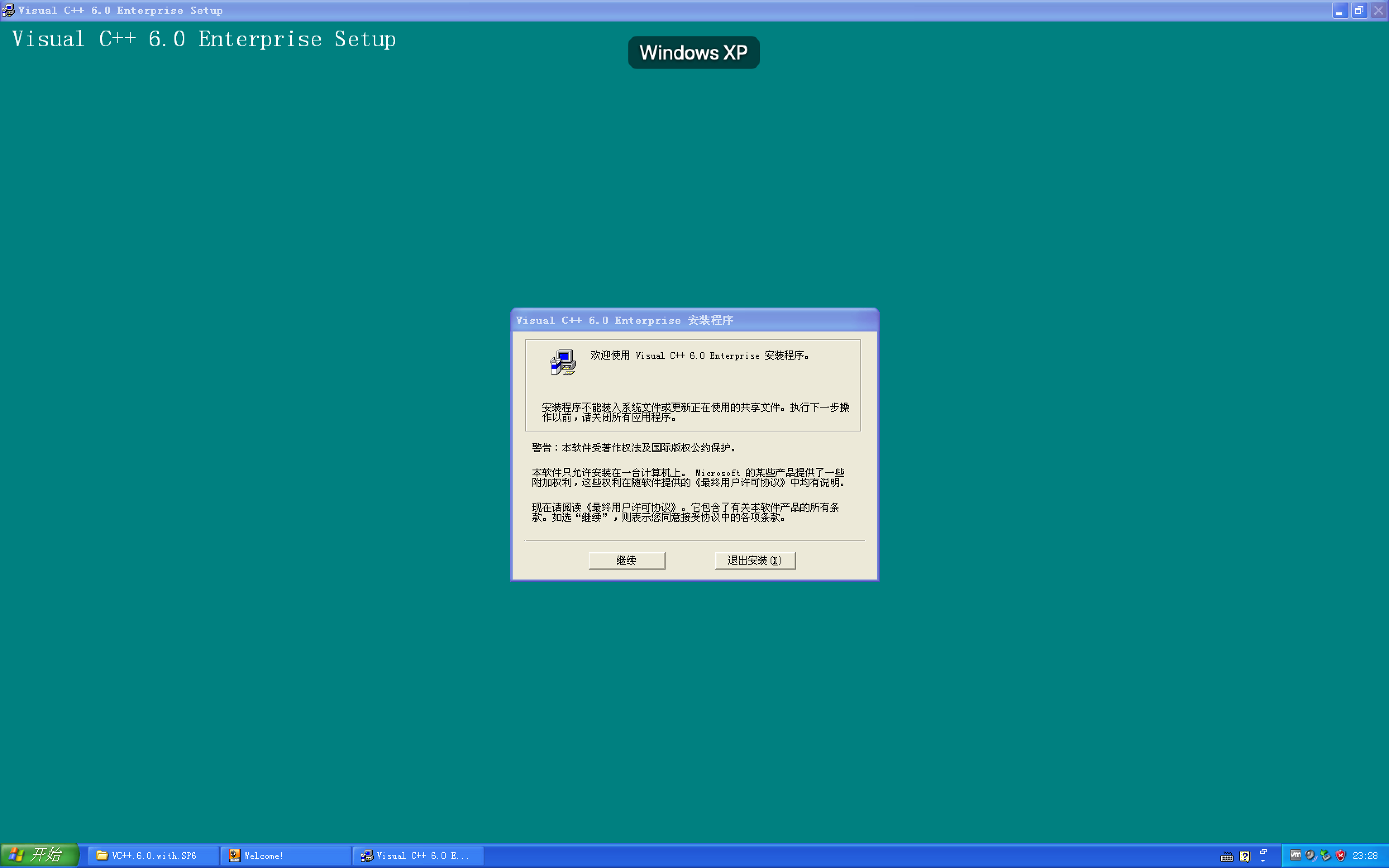Click the window-restore icon next to the language bar
This screenshot has width=1389, height=868.
1263,852
